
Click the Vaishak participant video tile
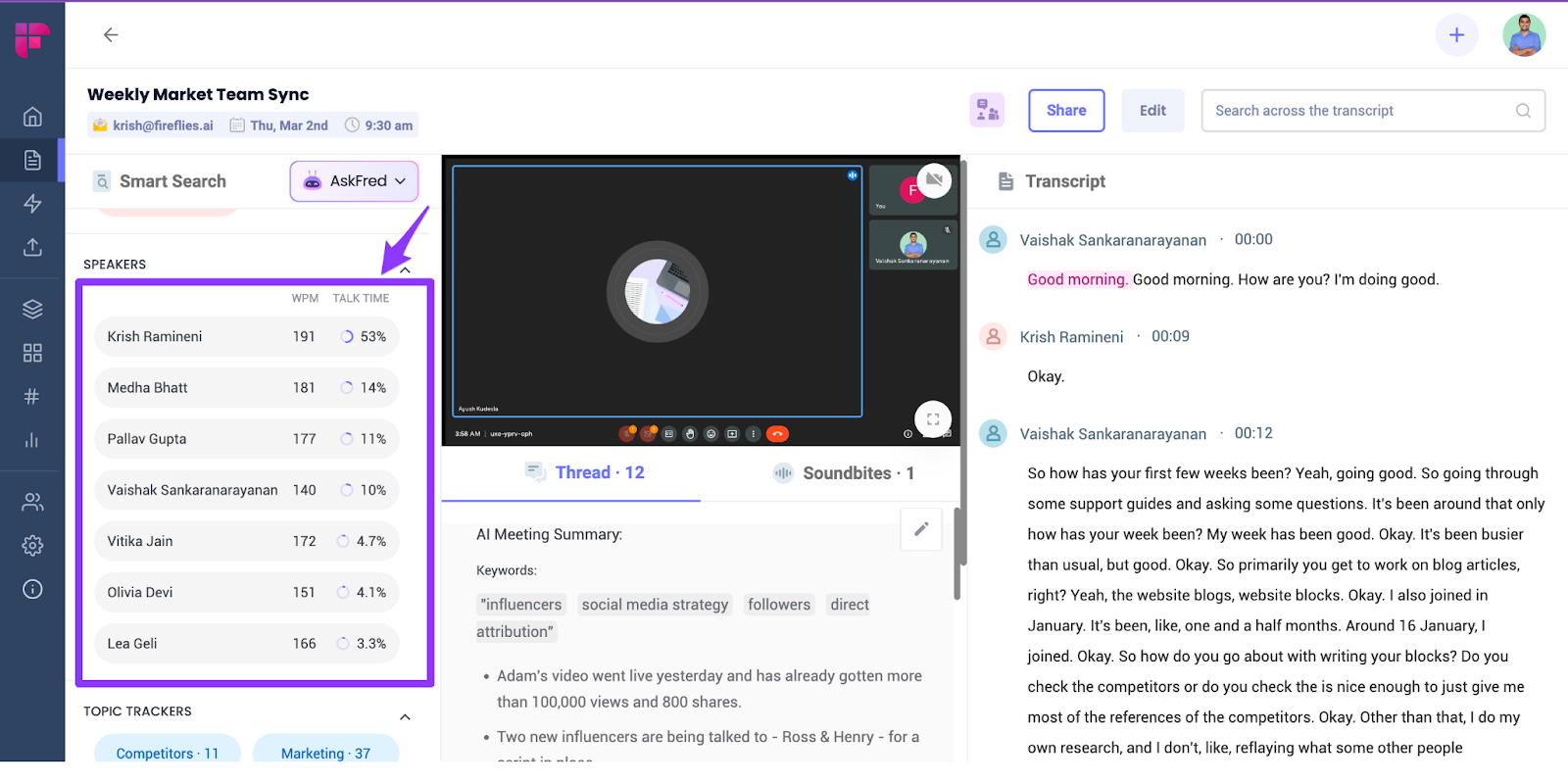point(912,244)
